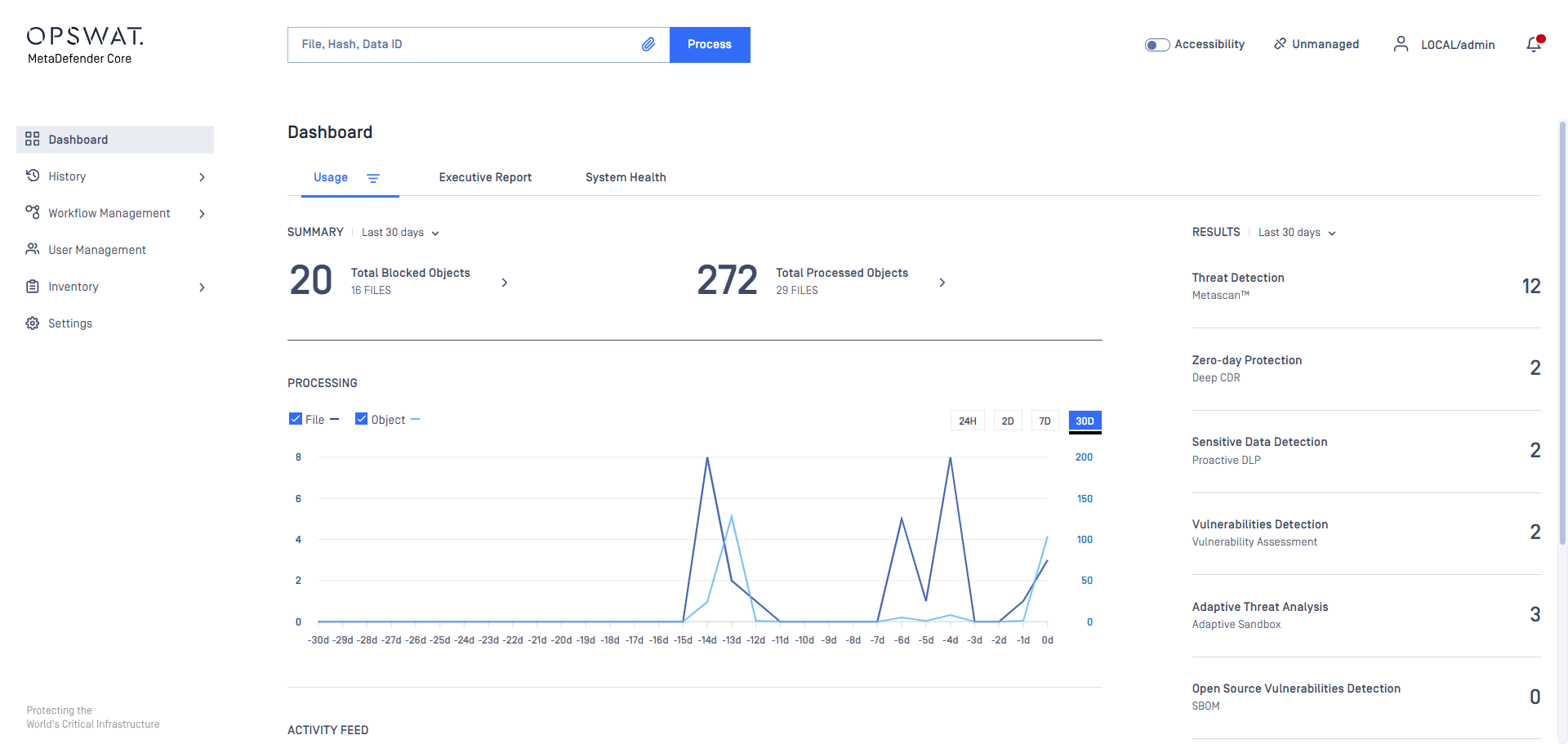The image size is (1568, 744).
Task: Open the Results Last 30 days dropdown
Action: tap(1297, 233)
